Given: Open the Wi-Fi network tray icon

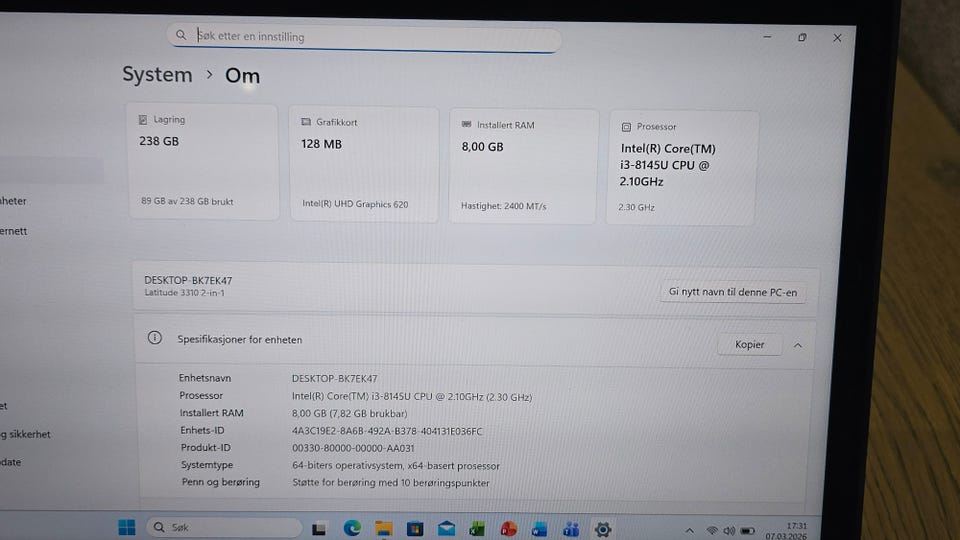Looking at the screenshot, I should coord(711,531).
